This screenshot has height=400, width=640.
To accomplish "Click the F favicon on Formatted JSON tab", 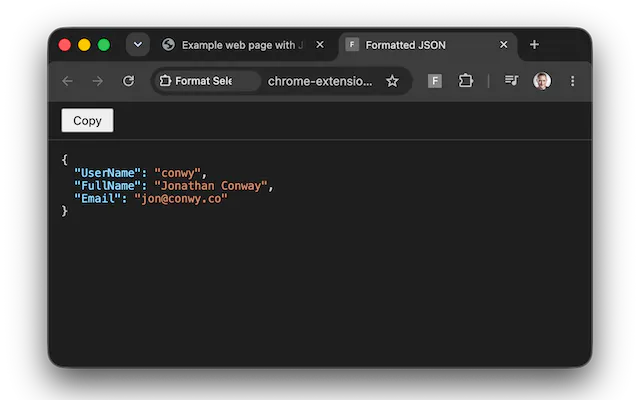I will tap(352, 44).
